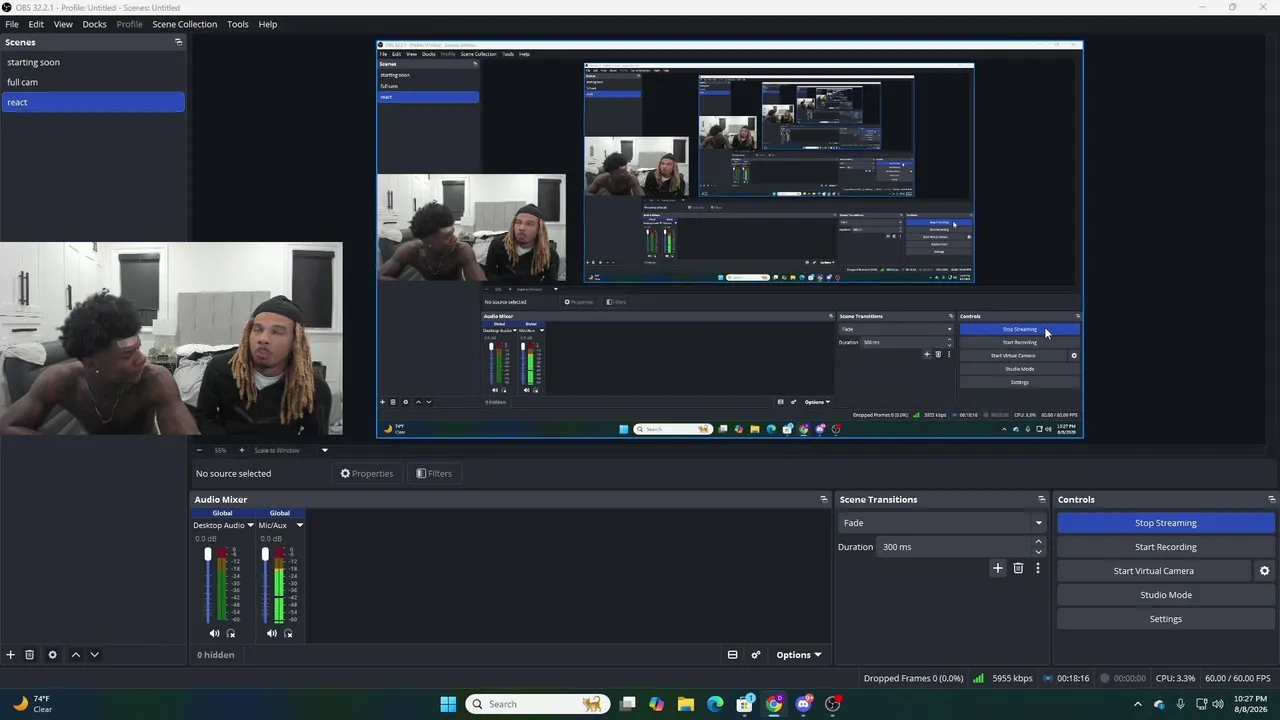The height and width of the screenshot is (720, 1280).
Task: Undock the Scenes panel
Action: click(178, 42)
